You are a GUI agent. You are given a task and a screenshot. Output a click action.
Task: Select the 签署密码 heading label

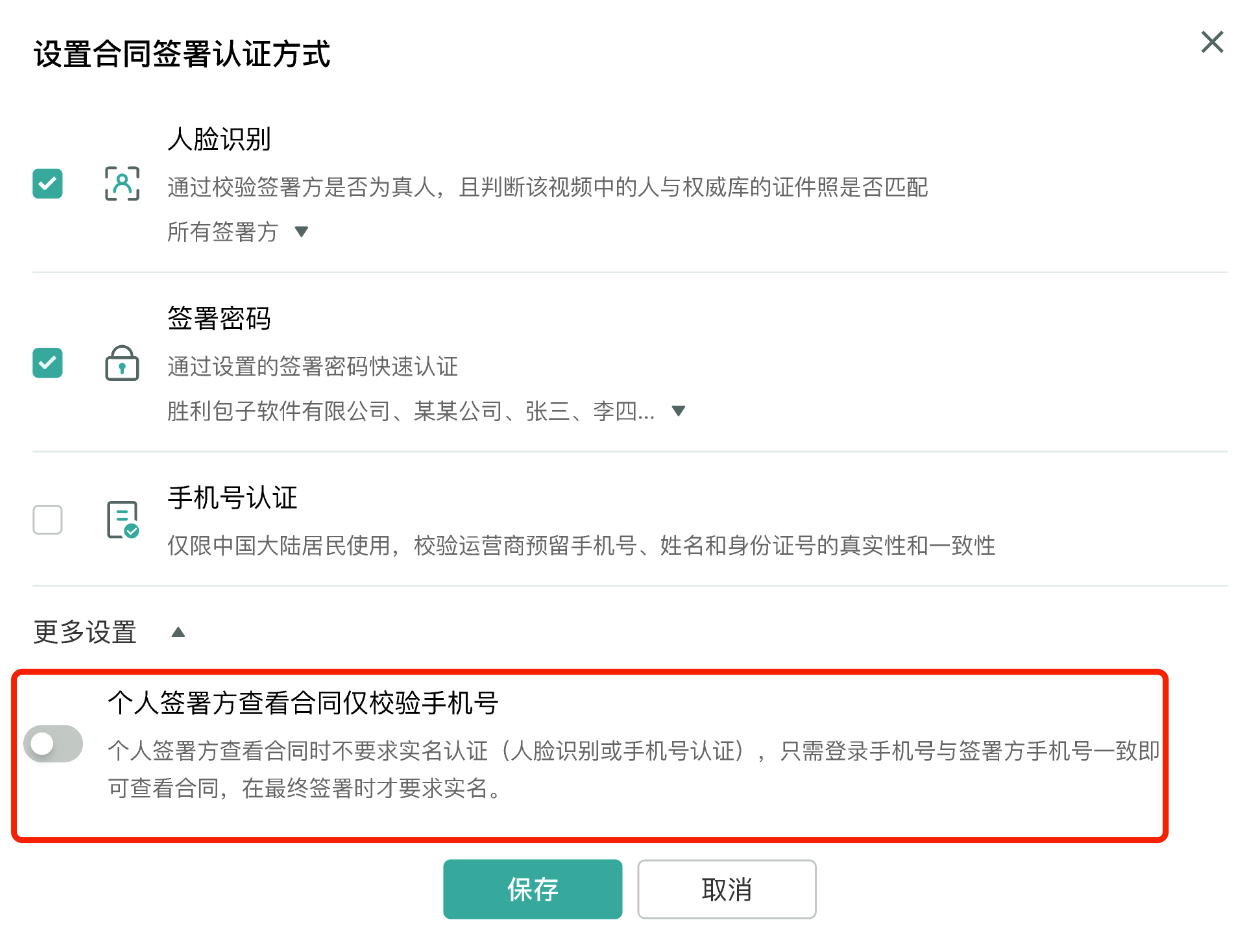pos(219,319)
